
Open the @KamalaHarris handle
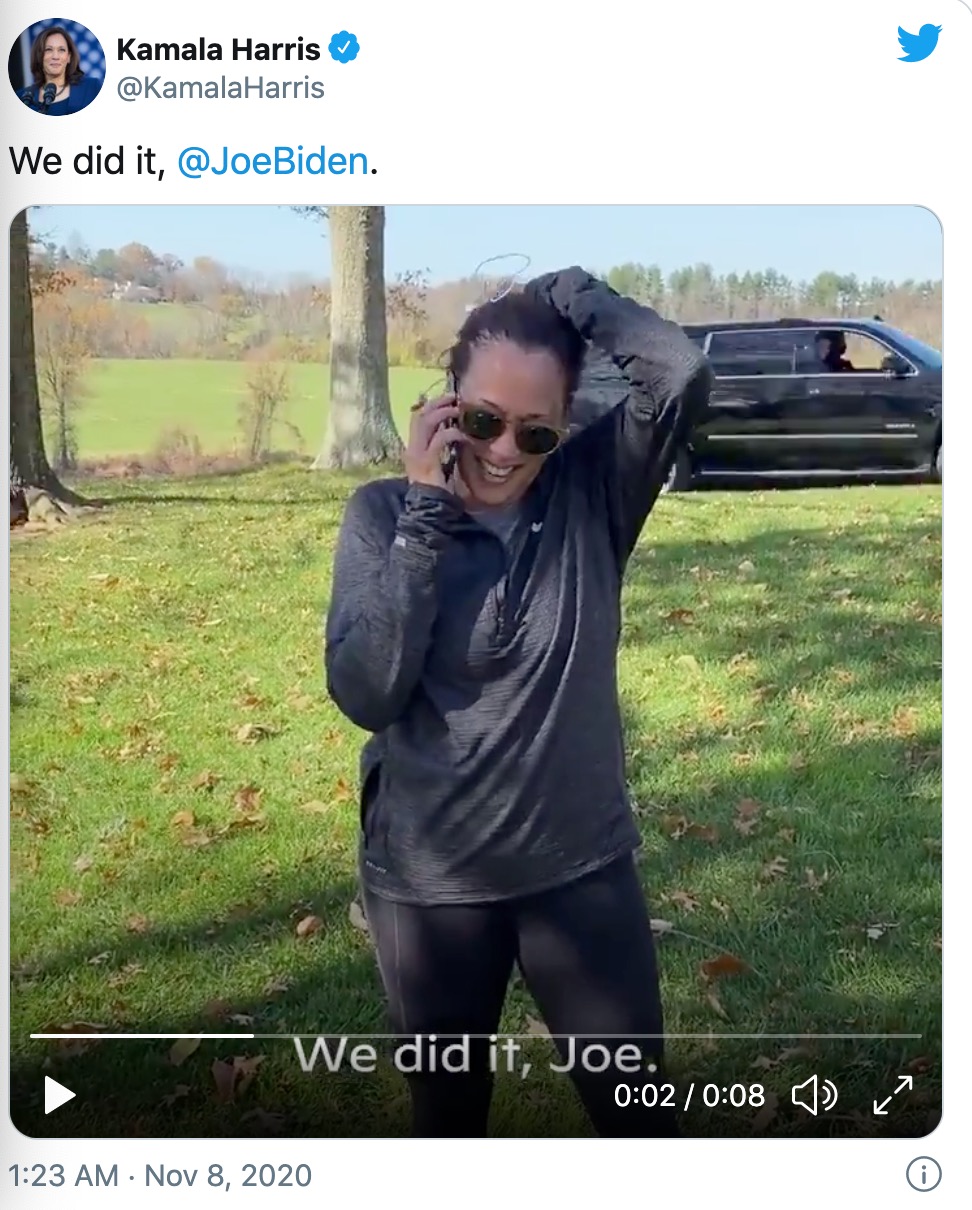tap(221, 88)
